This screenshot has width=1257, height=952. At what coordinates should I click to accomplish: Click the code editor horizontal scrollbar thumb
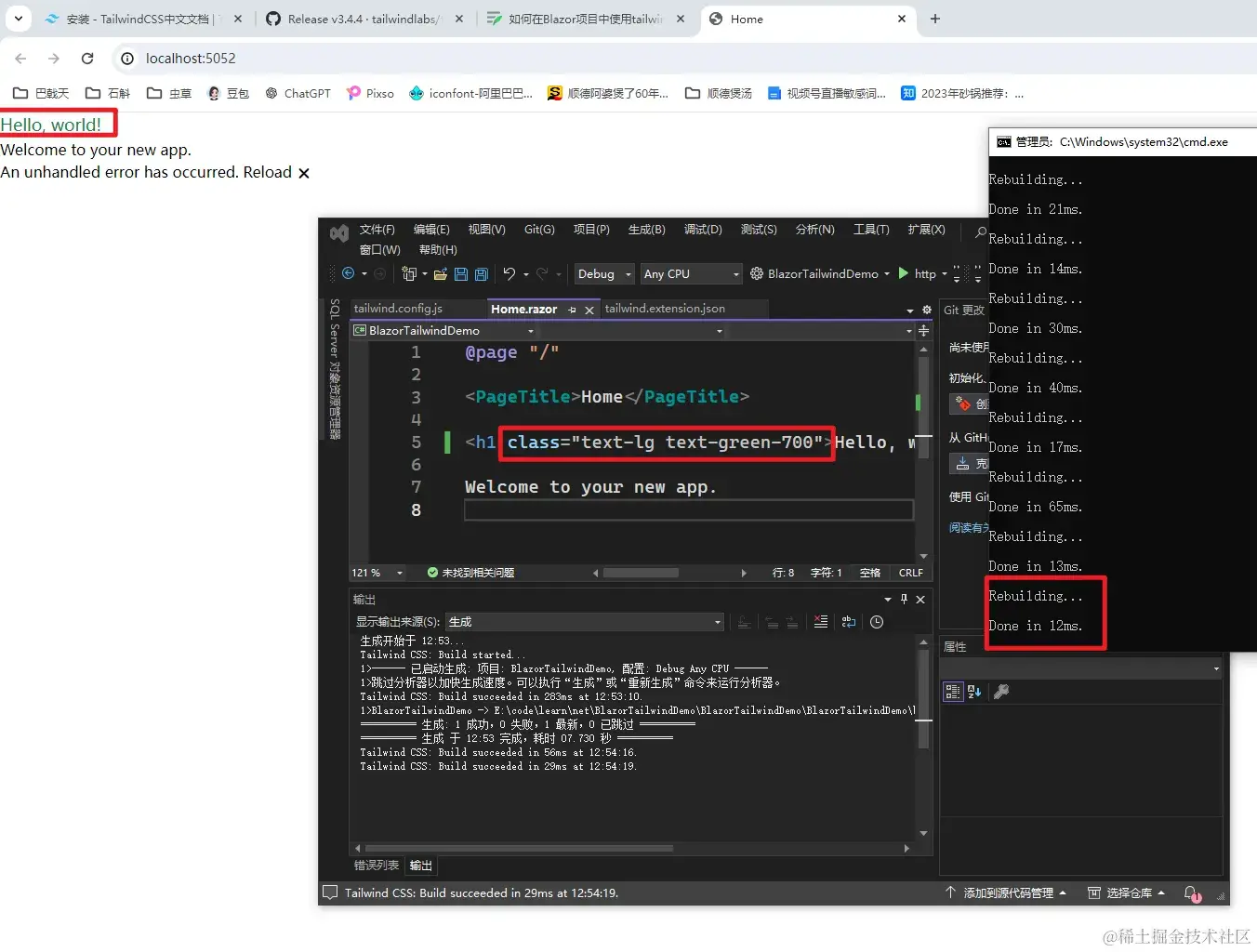[x=641, y=573]
